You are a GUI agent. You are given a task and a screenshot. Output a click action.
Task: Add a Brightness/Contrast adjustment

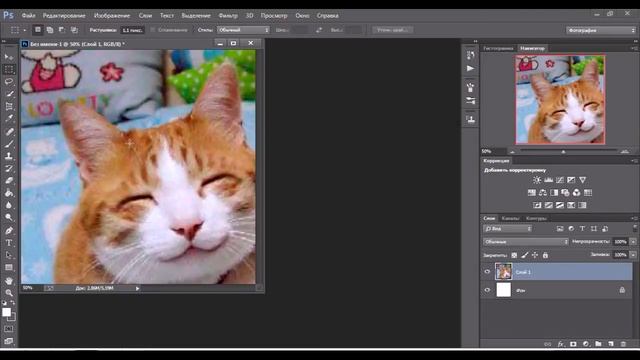click(x=537, y=180)
